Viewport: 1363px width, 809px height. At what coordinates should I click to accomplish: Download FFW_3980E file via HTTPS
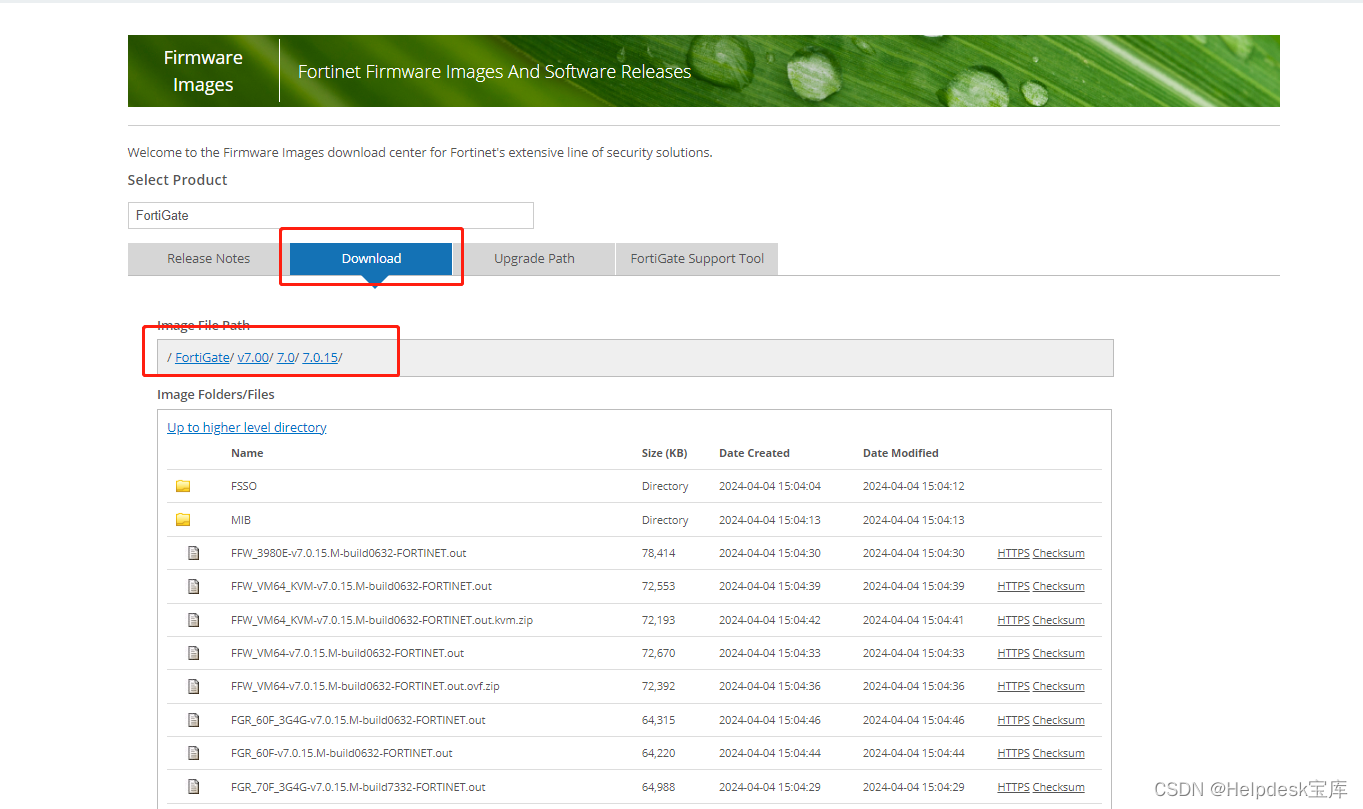pos(1013,553)
